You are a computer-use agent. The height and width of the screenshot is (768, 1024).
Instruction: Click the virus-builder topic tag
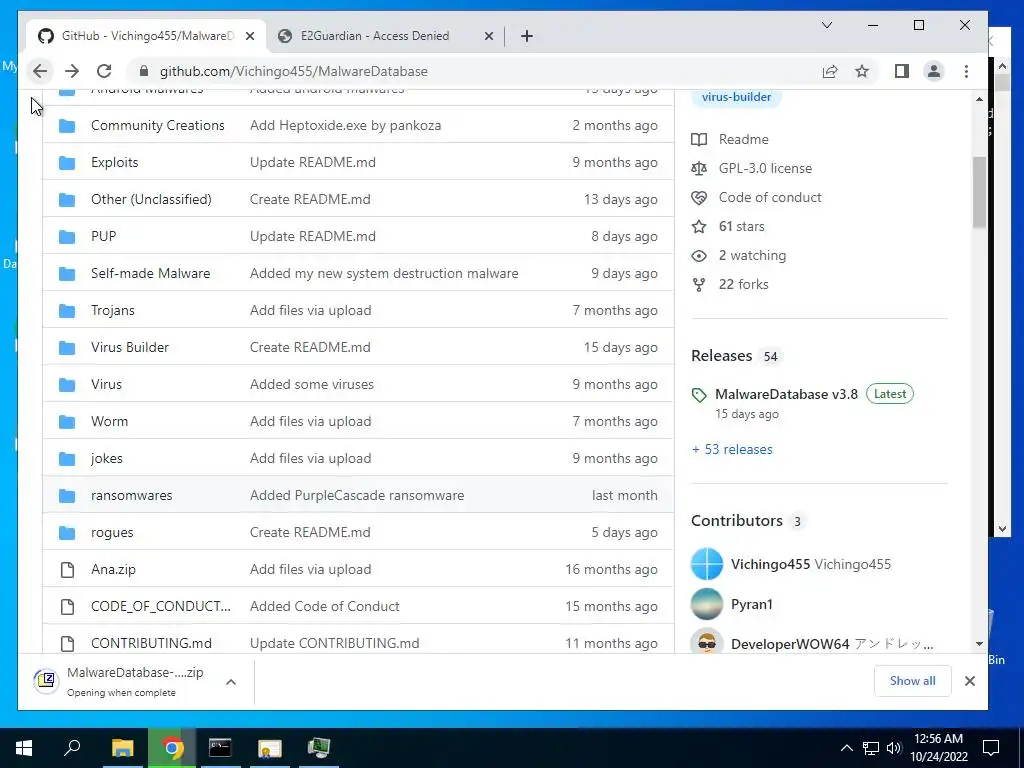click(x=736, y=97)
